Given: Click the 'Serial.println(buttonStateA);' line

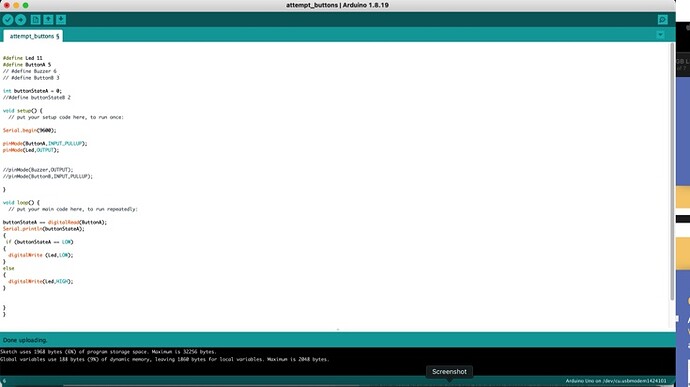Looking at the screenshot, I should [x=44, y=229].
